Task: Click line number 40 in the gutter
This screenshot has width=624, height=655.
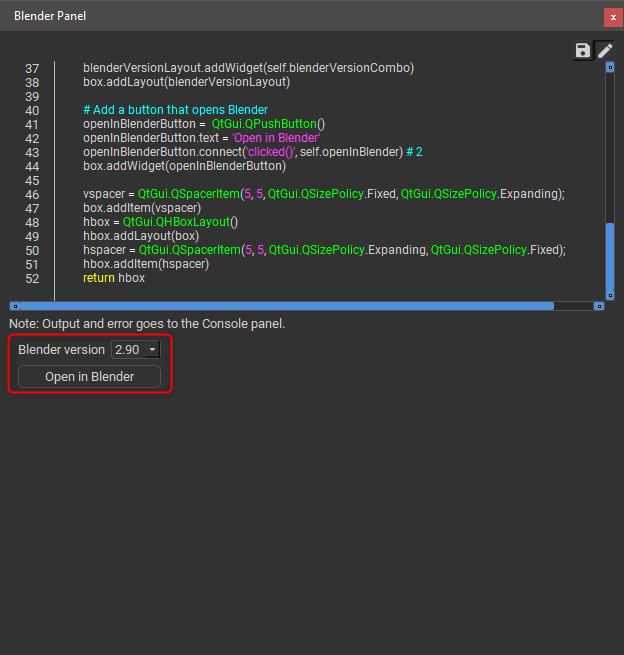Action: pyautogui.click(x=32, y=110)
